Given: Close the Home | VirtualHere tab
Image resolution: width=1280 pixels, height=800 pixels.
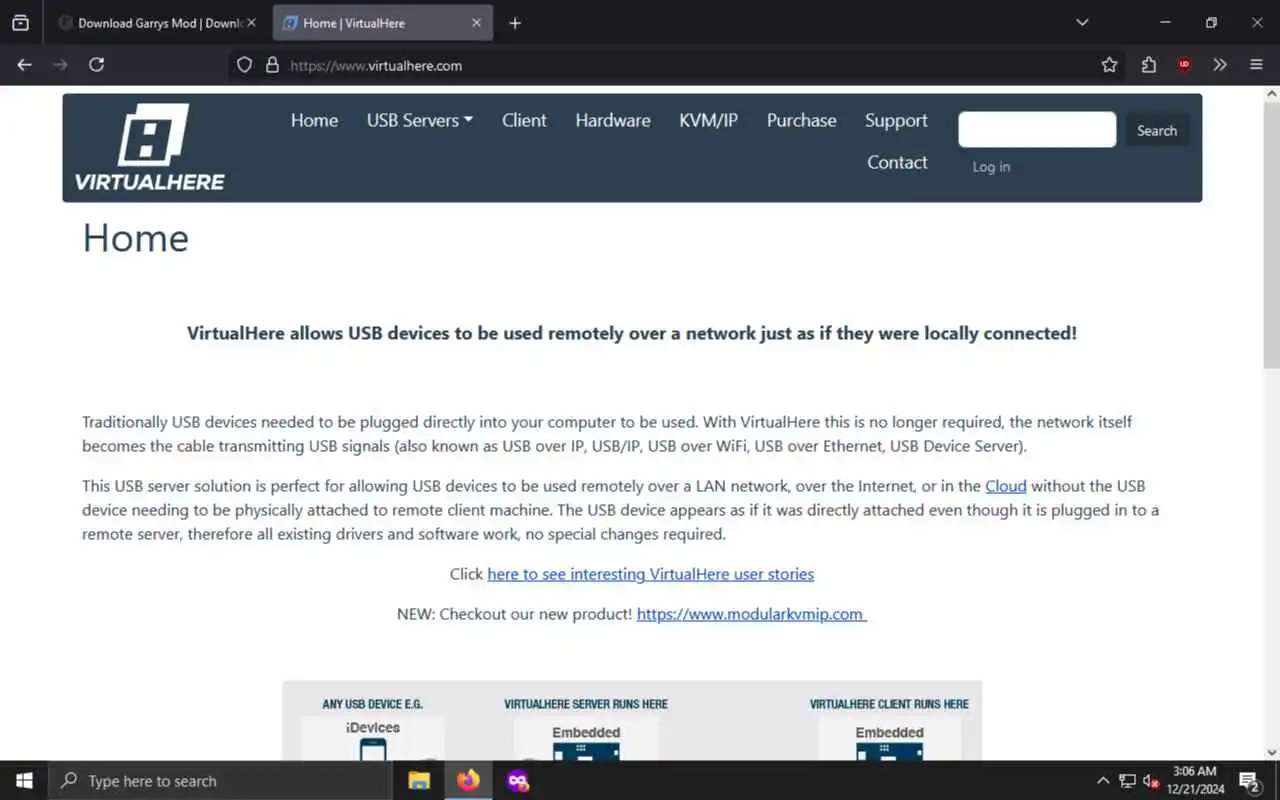Looking at the screenshot, I should (x=476, y=23).
